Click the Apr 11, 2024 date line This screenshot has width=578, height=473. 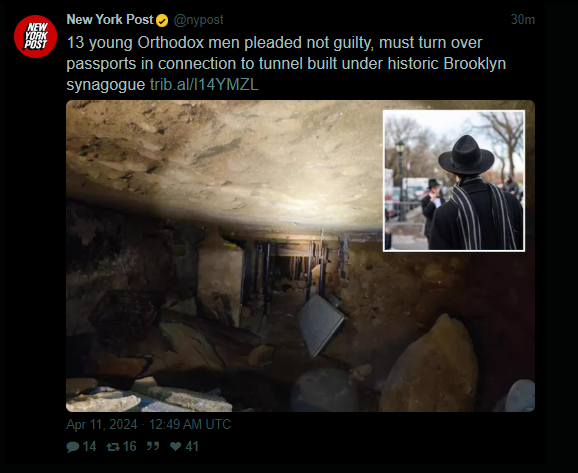149,424
